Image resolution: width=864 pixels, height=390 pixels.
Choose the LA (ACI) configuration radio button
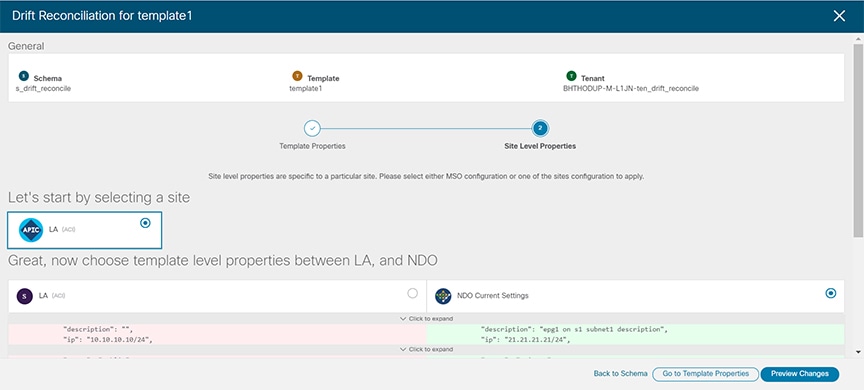[x=412, y=294]
